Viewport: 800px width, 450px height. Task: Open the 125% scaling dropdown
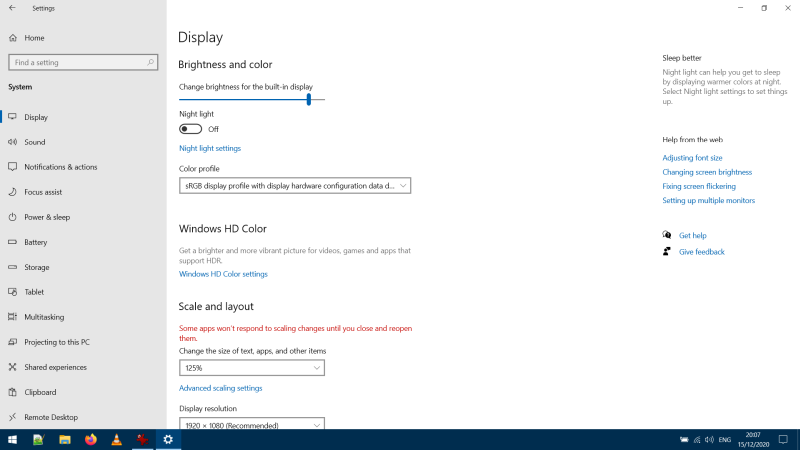[252, 368]
